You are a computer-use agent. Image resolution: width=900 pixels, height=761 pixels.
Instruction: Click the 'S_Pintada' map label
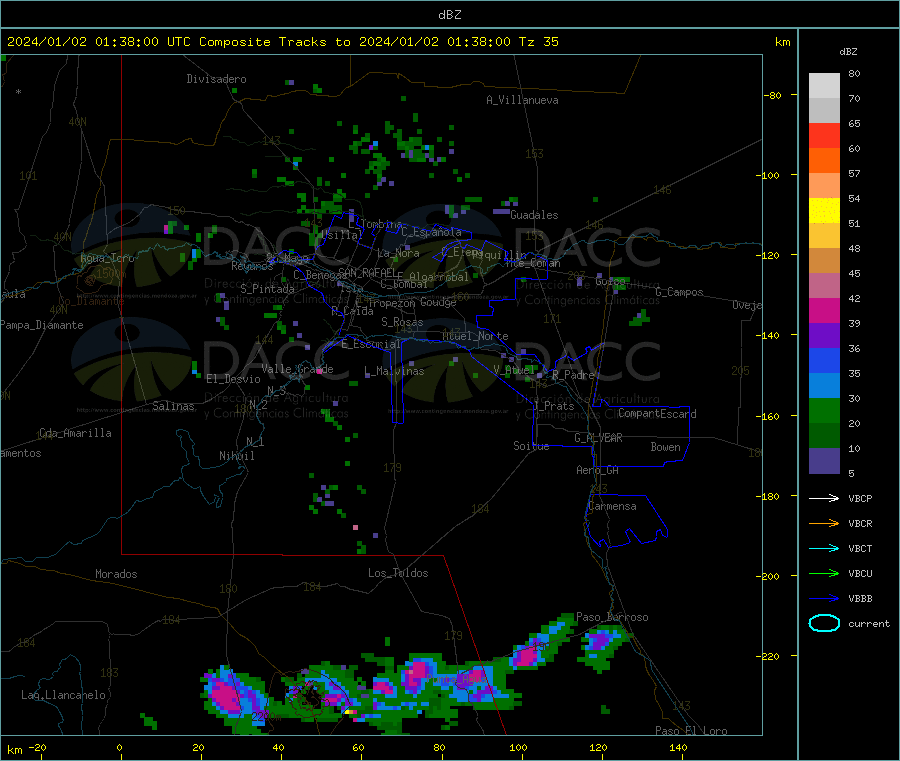pyautogui.click(x=267, y=289)
